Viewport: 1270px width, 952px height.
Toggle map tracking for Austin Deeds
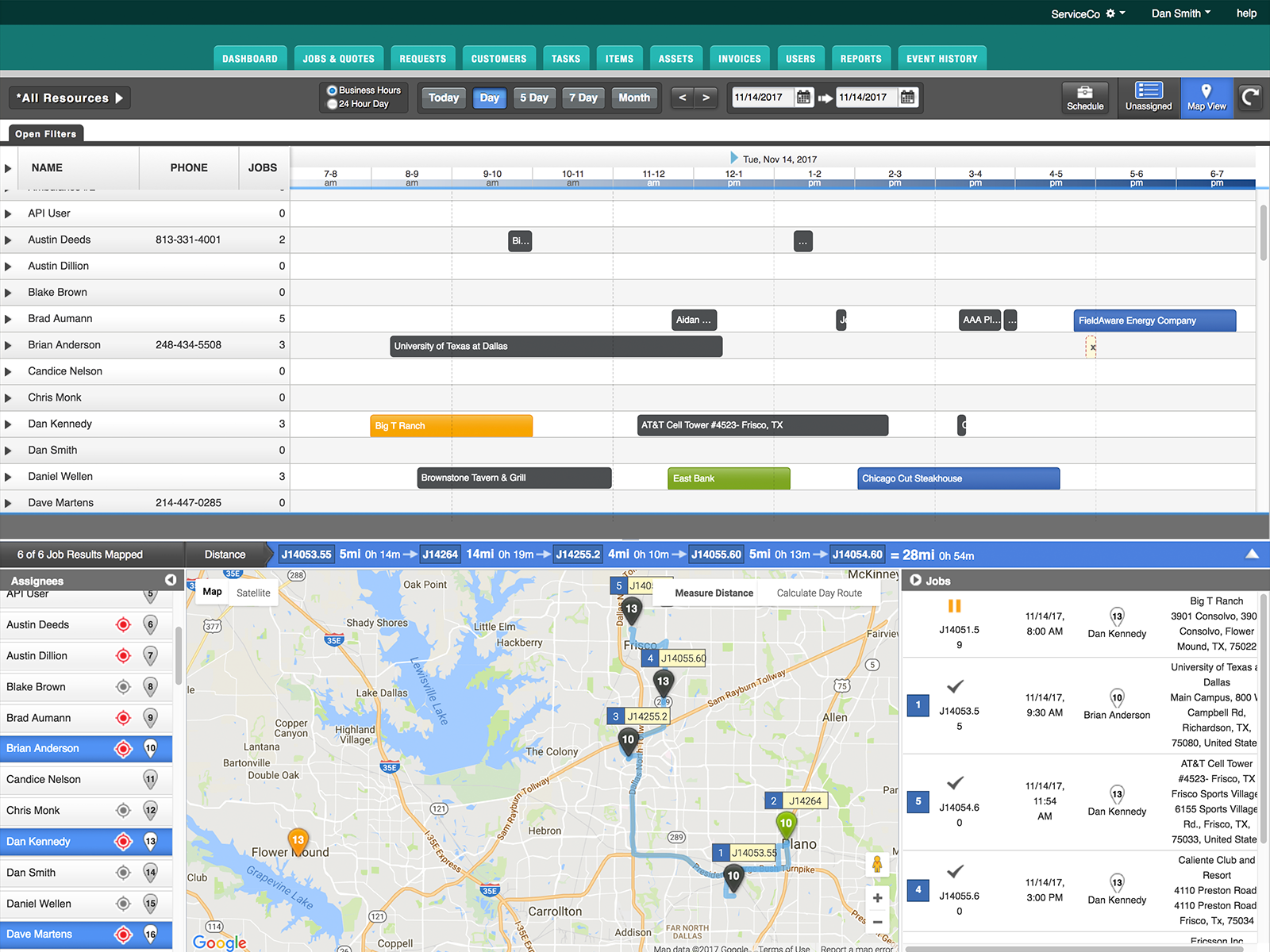[x=123, y=624]
